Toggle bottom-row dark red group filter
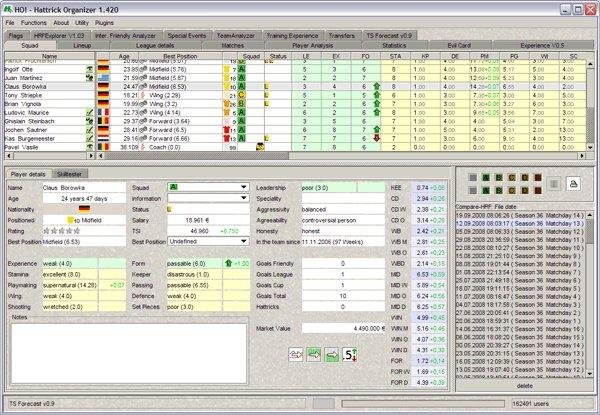 tap(538, 190)
